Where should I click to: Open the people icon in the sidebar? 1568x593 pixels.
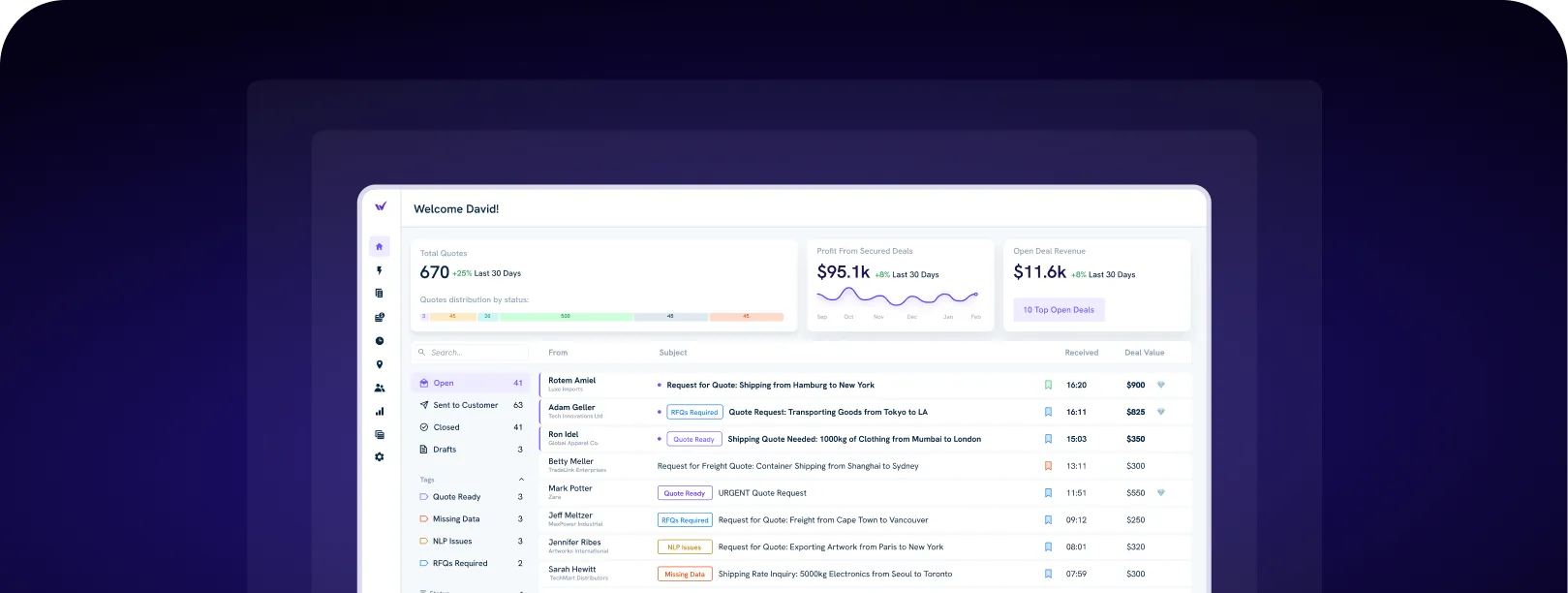click(x=380, y=388)
